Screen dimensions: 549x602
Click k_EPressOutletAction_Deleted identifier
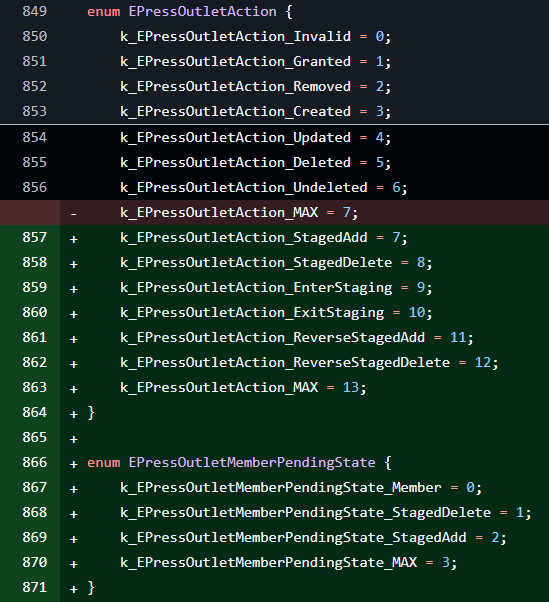(x=235, y=162)
